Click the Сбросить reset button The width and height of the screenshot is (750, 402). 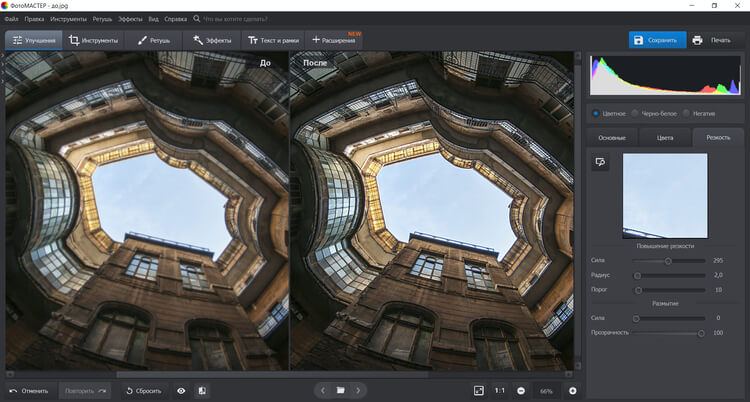point(143,390)
